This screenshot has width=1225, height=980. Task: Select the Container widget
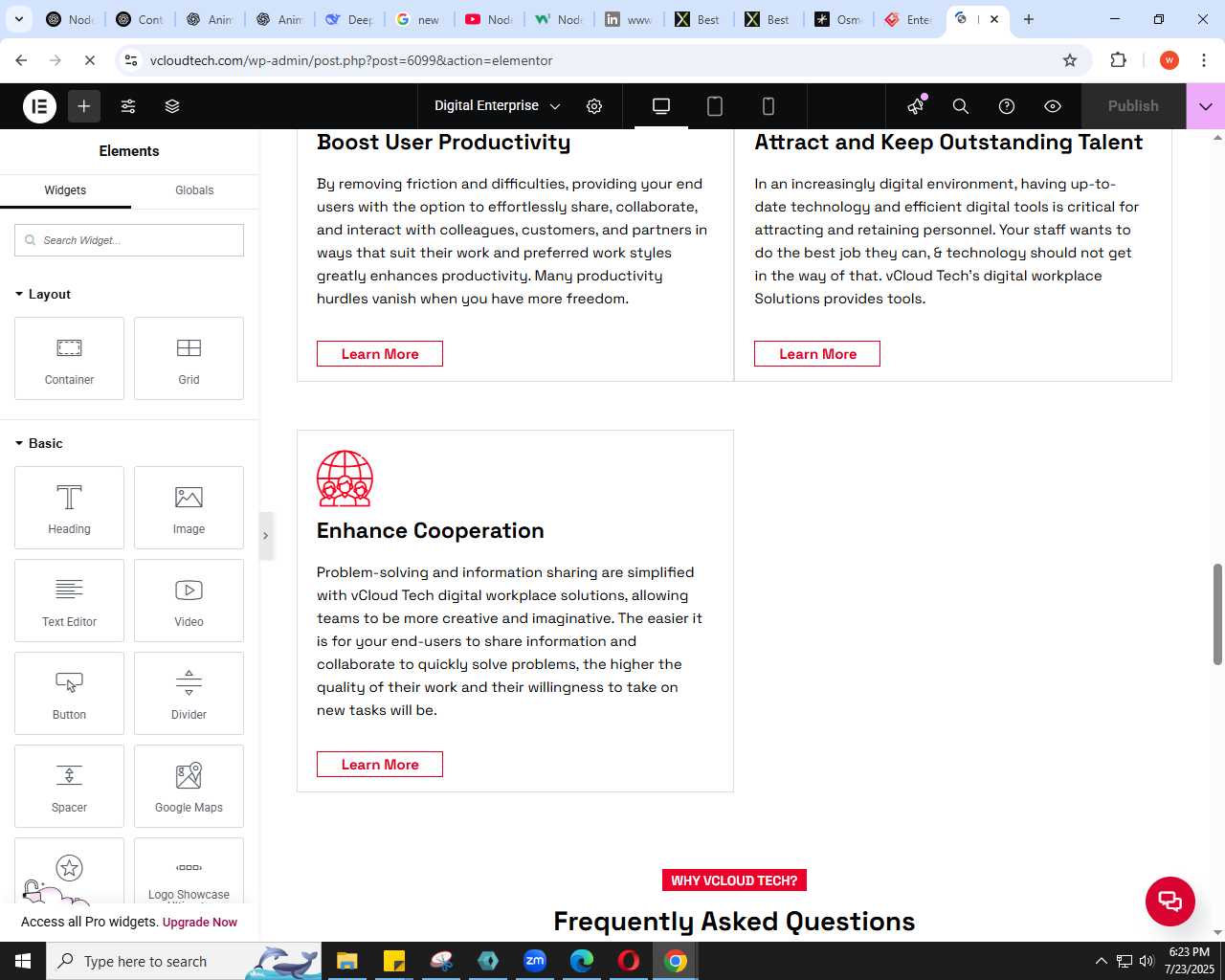69,358
